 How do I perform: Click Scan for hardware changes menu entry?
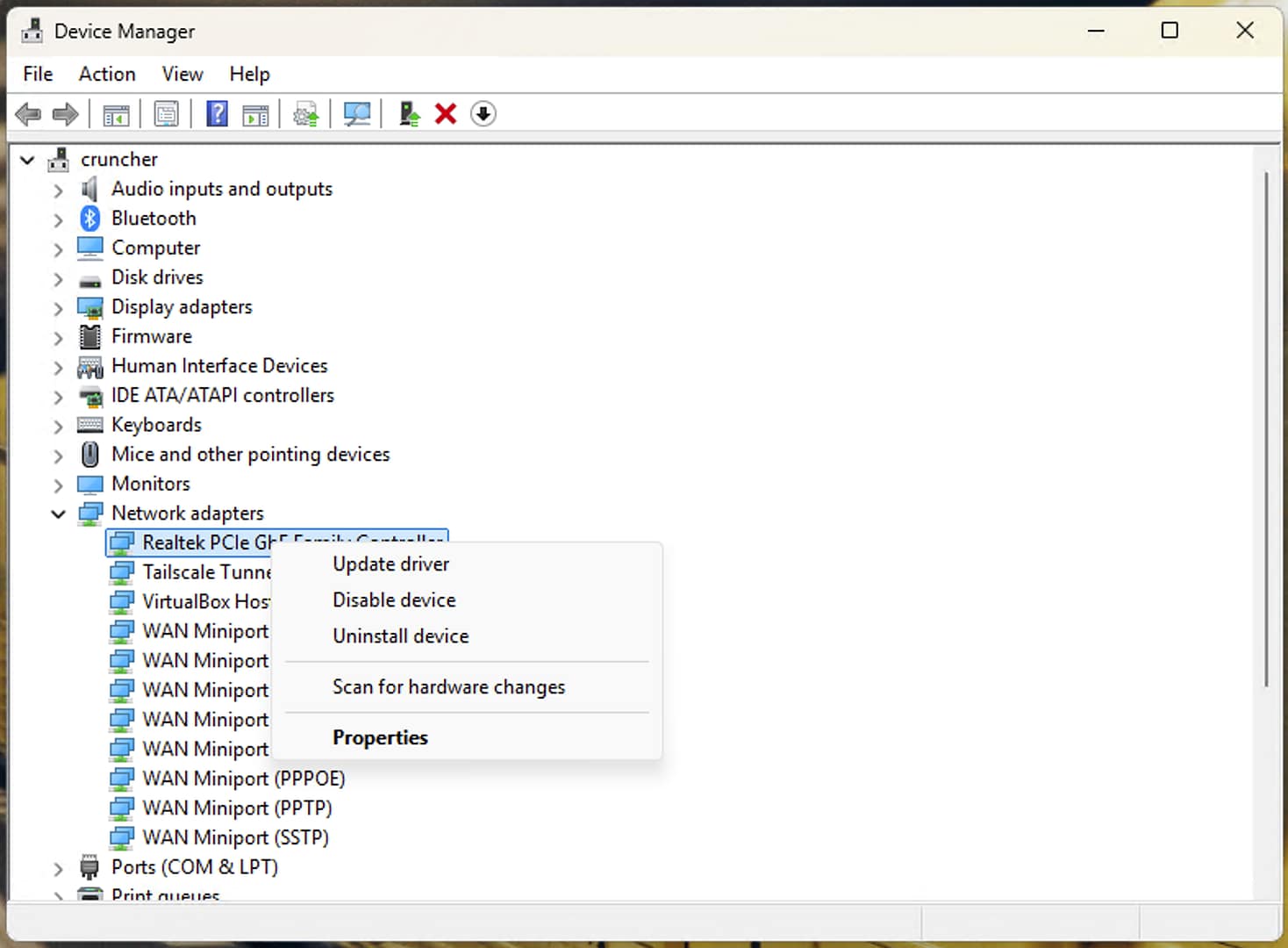tap(448, 687)
